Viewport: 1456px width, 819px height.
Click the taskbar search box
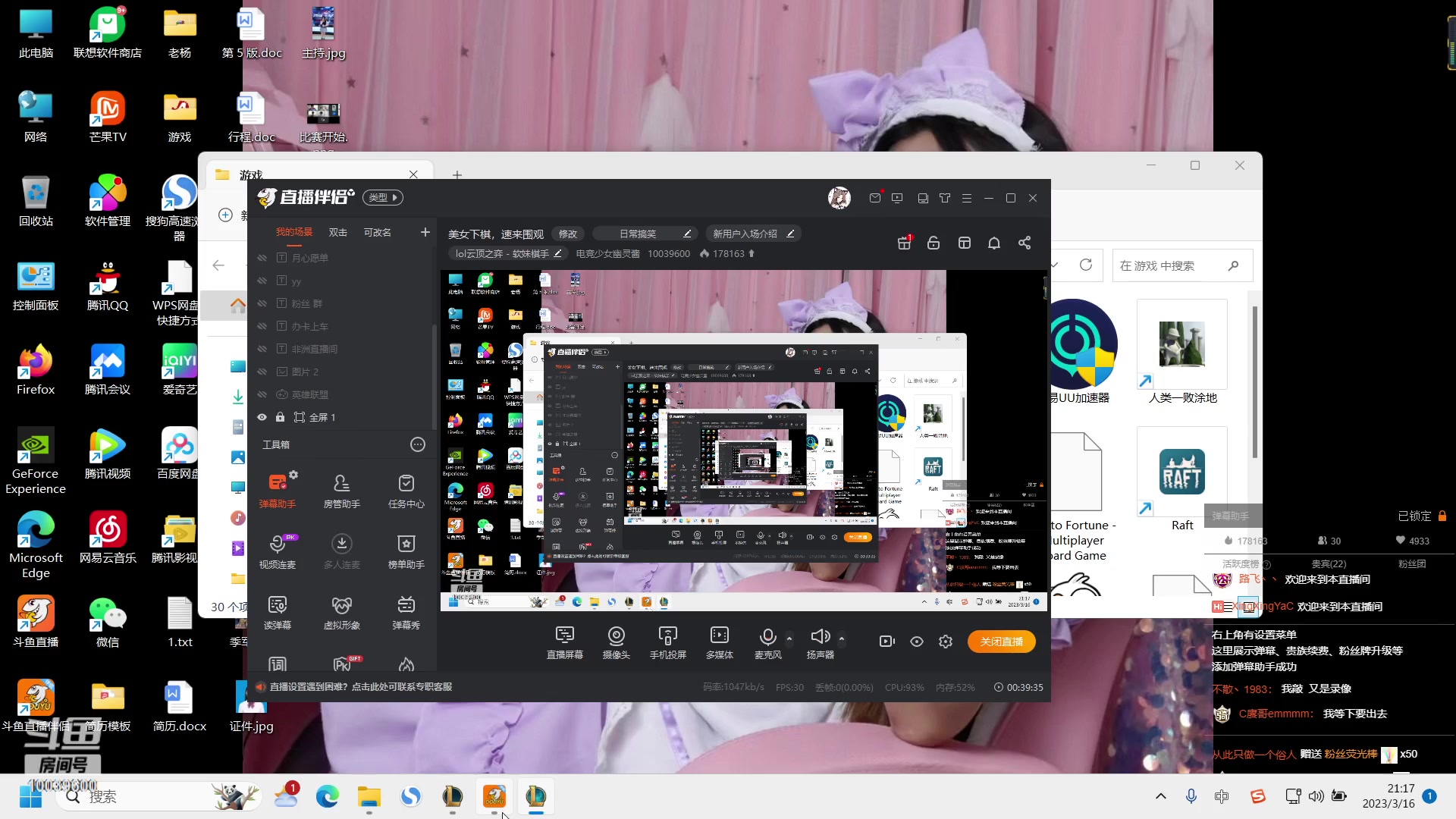(159, 796)
